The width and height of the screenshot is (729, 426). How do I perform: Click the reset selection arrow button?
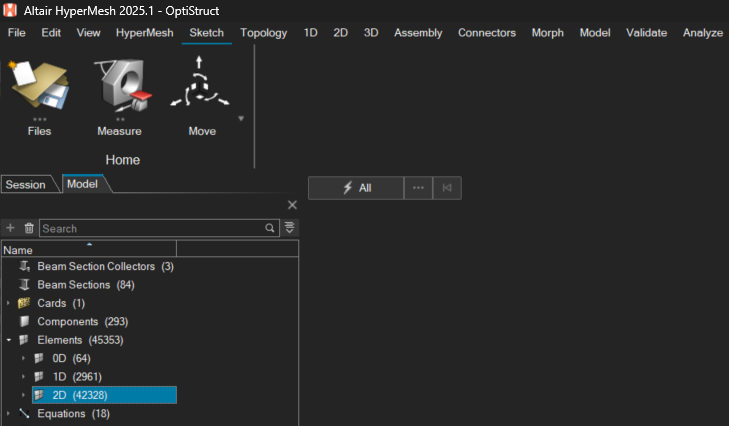pos(447,188)
